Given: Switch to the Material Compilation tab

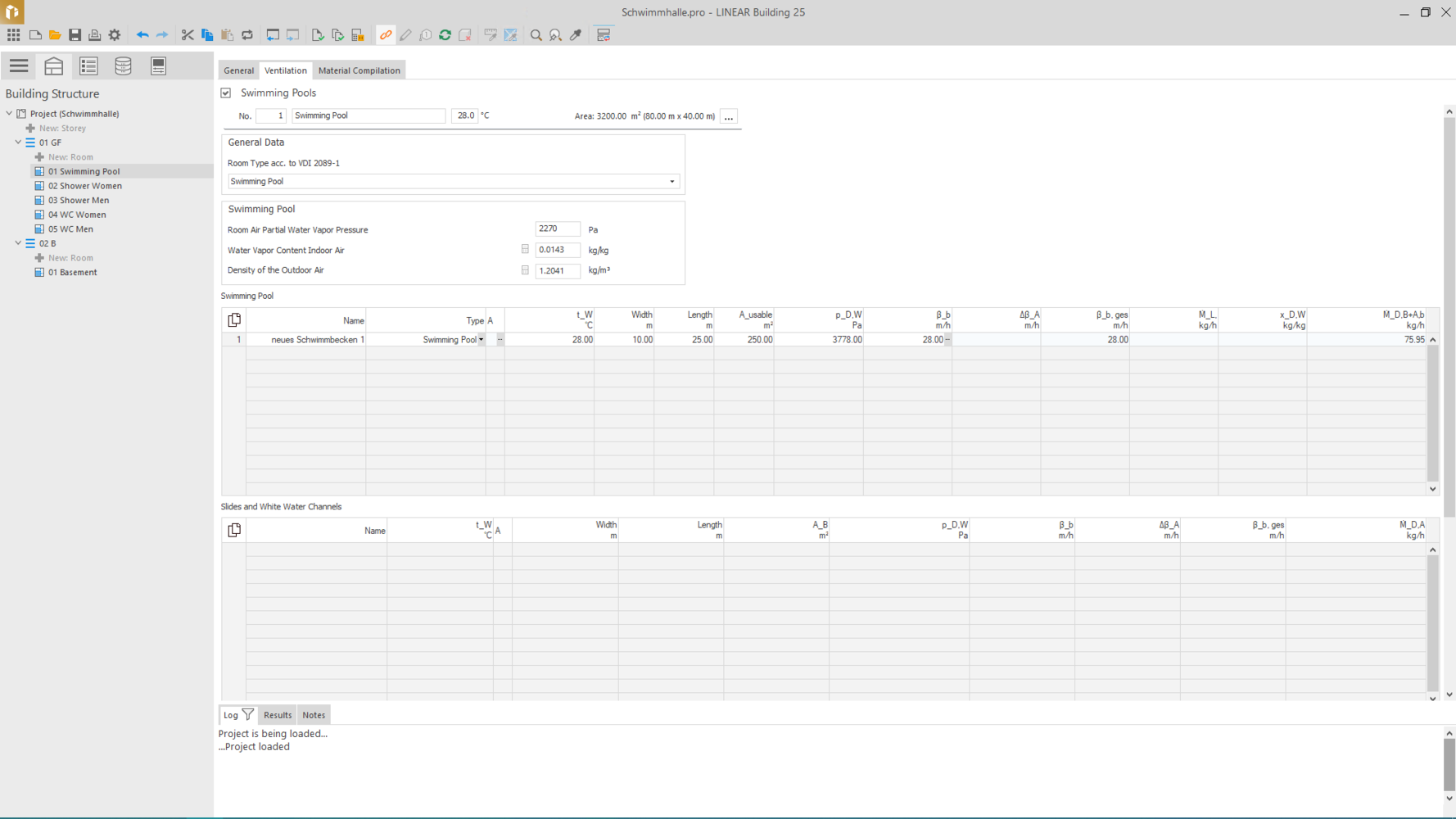Looking at the screenshot, I should click(x=359, y=70).
